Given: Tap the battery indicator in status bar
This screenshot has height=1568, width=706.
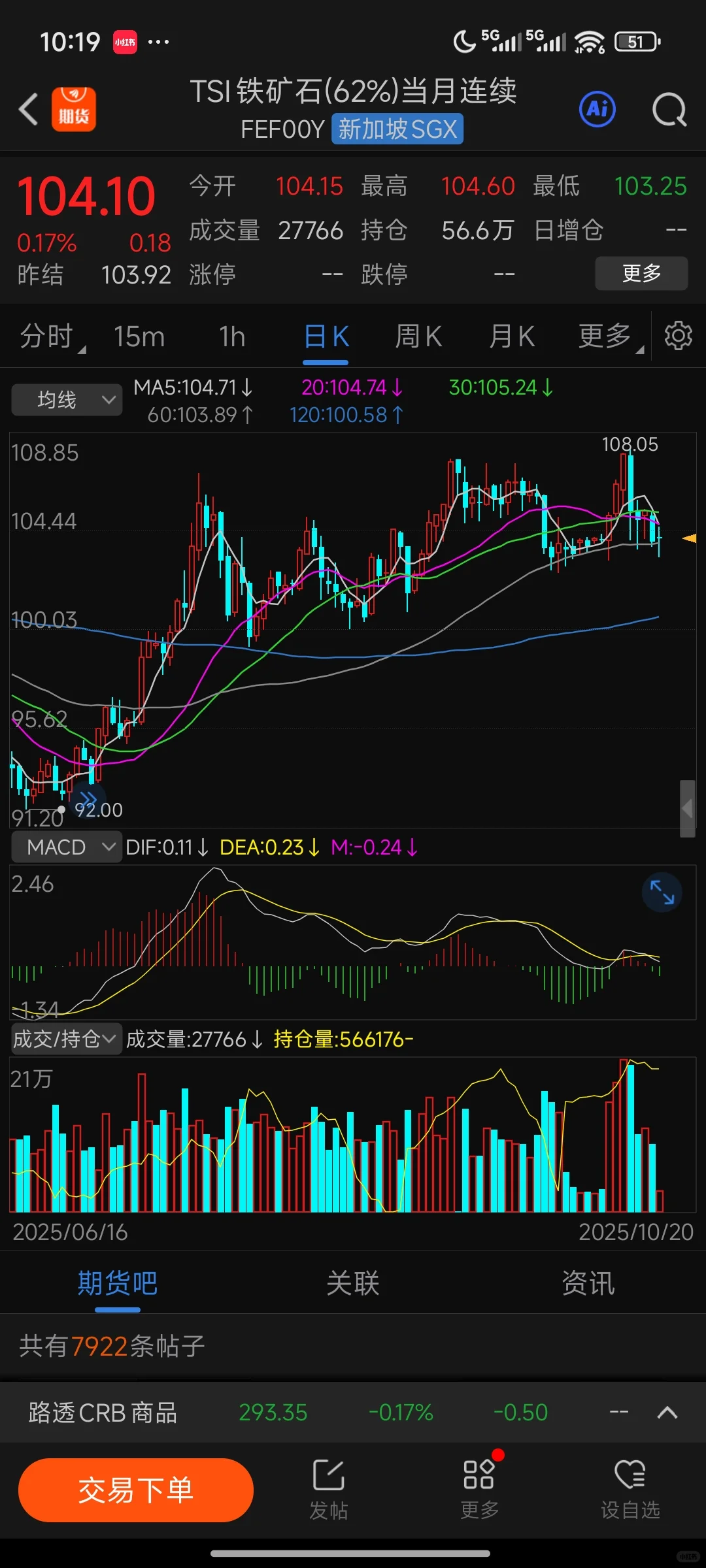Looking at the screenshot, I should click(638, 42).
